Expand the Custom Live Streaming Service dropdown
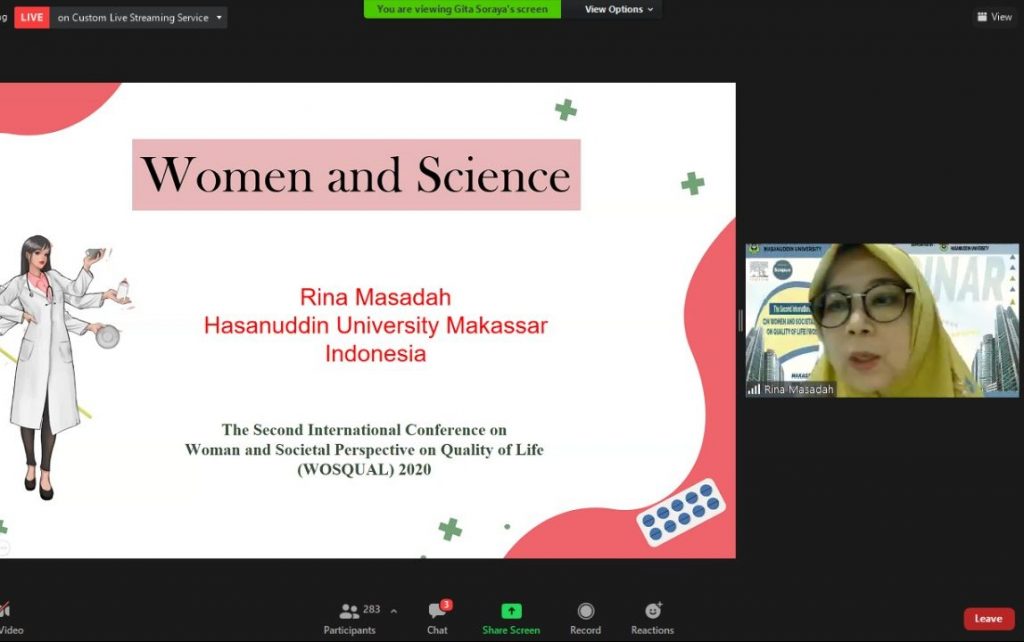The image size is (1024, 642). pos(219,18)
